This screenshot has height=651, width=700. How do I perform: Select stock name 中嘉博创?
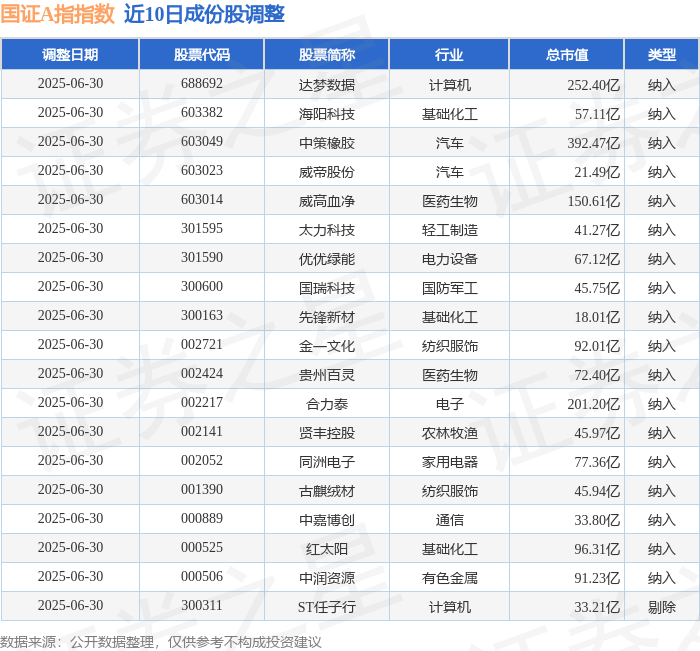click(327, 520)
